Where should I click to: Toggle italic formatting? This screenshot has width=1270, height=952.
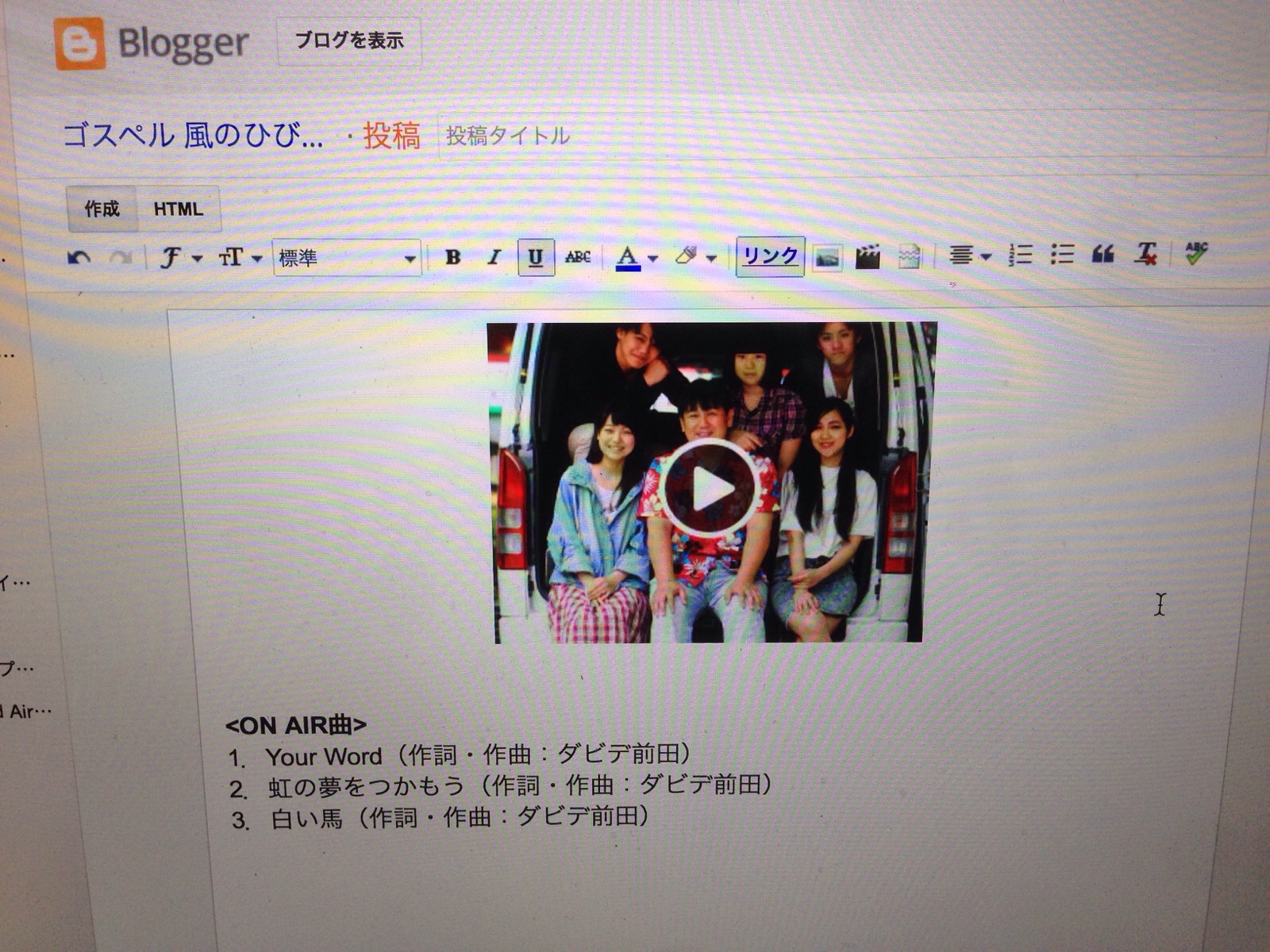tap(494, 257)
